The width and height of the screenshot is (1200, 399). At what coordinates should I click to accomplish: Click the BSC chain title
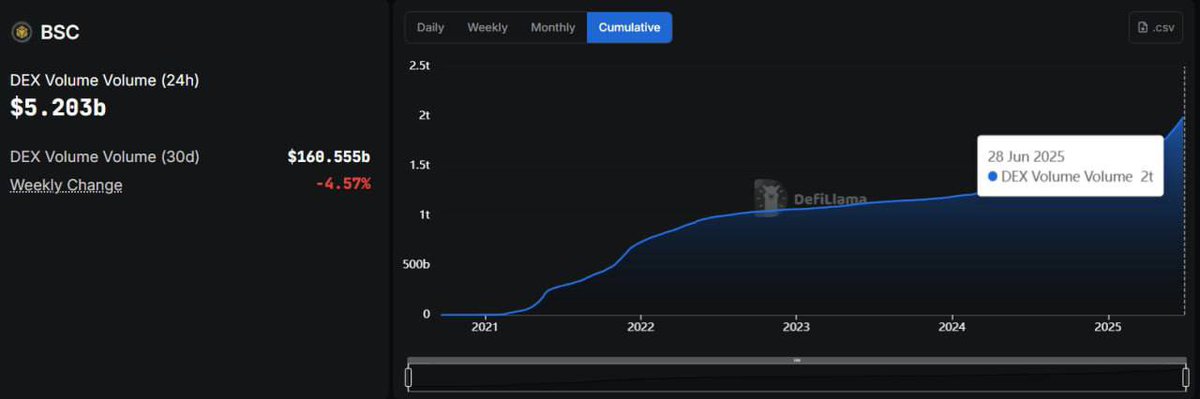click(60, 32)
